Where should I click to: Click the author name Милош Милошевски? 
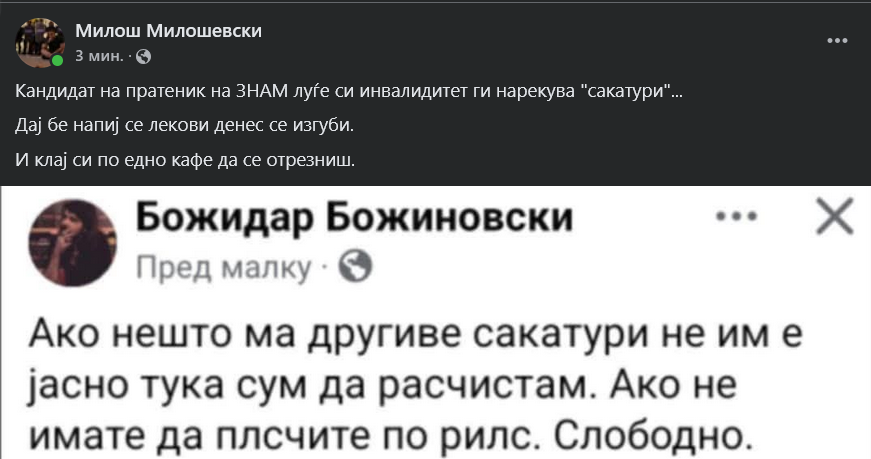click(169, 31)
